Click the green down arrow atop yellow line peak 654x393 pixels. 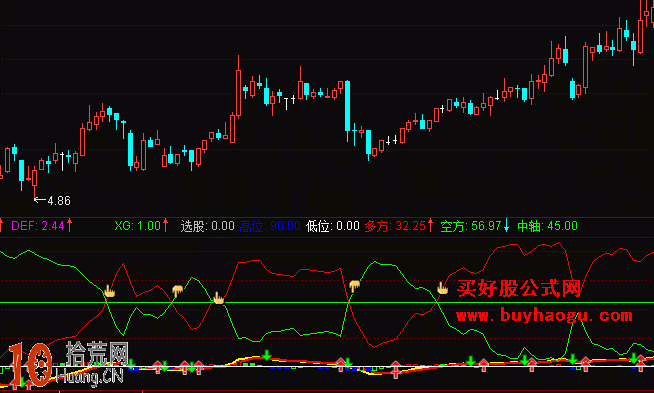click(267, 356)
